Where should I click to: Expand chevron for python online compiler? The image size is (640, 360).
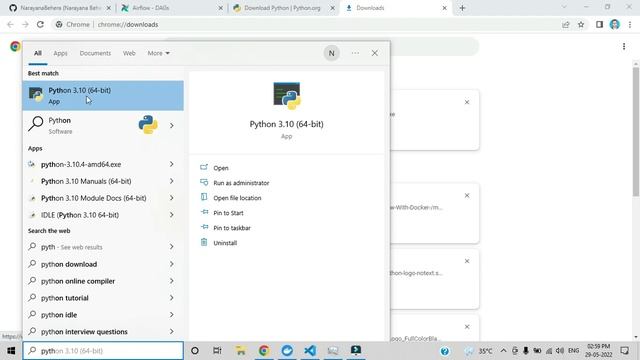click(172, 281)
